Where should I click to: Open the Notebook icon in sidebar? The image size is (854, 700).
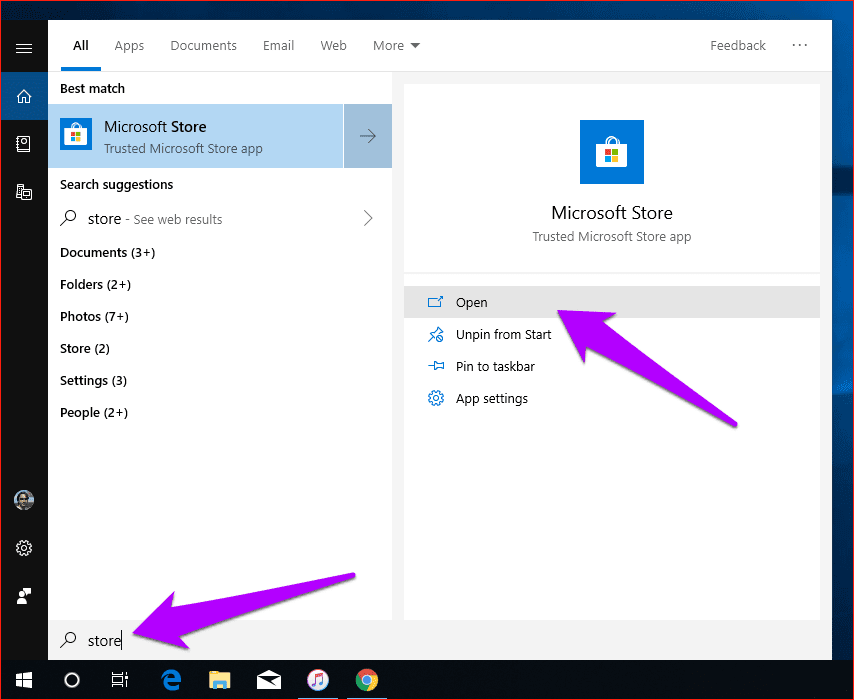point(23,144)
